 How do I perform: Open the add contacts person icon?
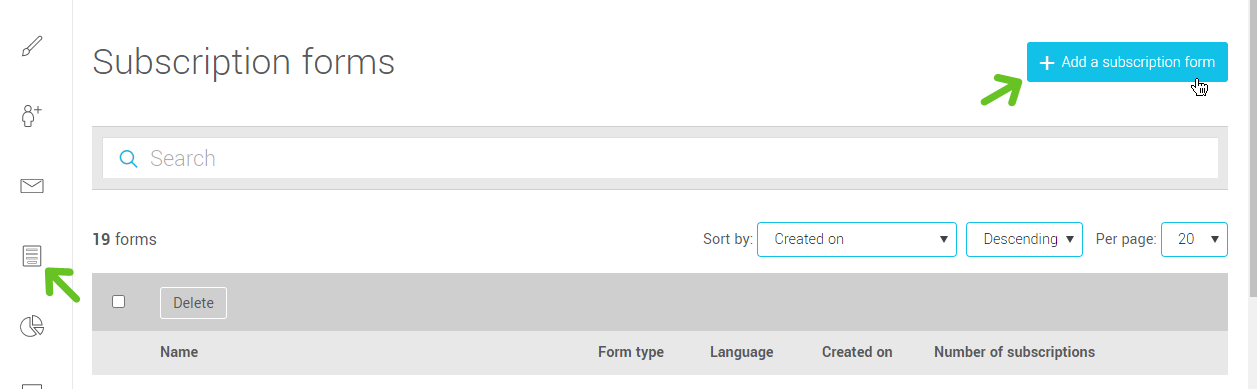[32, 116]
